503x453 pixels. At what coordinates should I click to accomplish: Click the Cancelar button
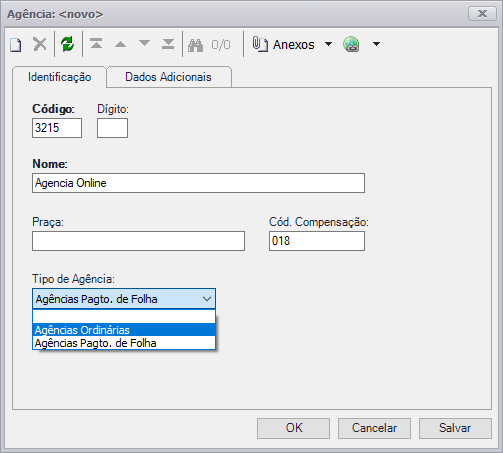click(374, 428)
